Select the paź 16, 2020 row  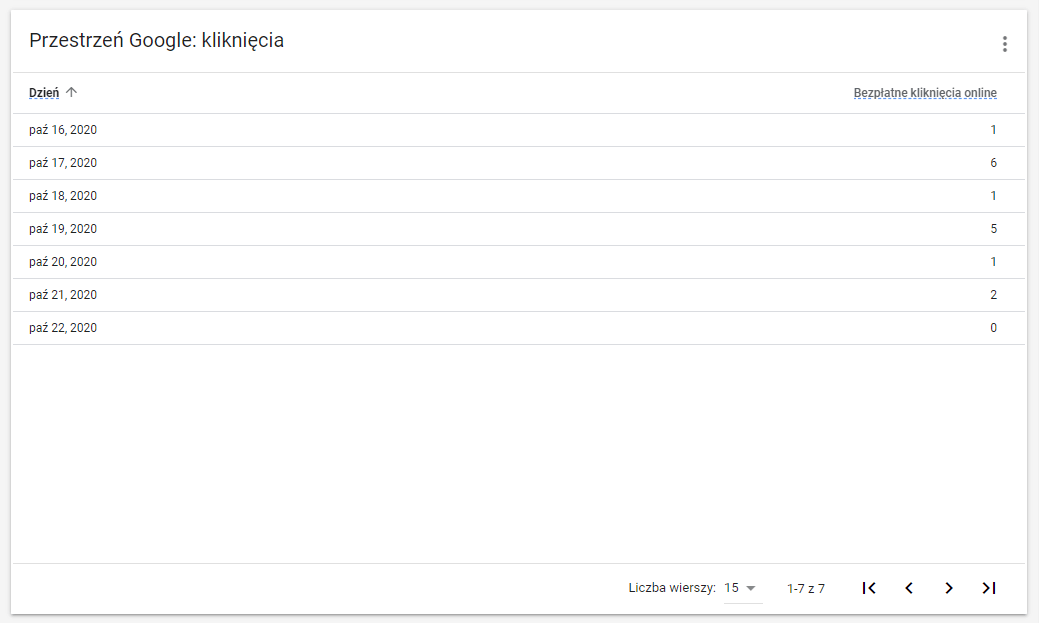tap(63, 130)
